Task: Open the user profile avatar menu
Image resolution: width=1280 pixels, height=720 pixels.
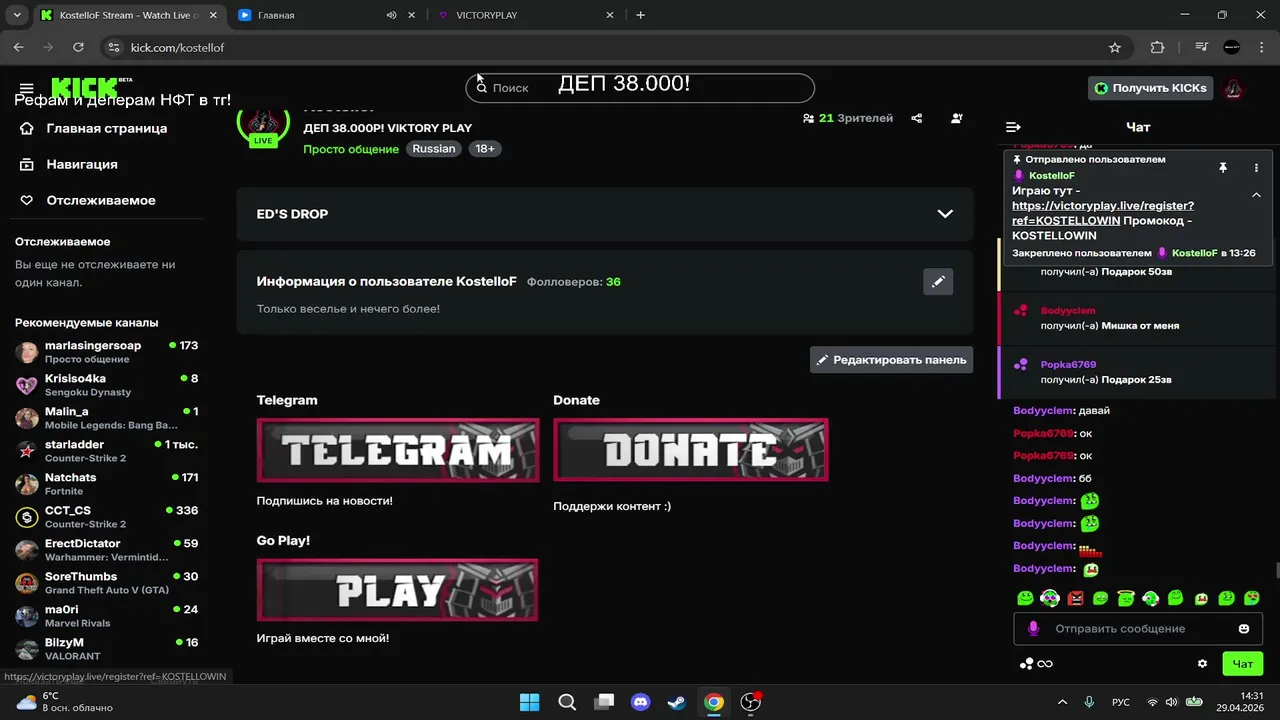Action: (x=1233, y=88)
